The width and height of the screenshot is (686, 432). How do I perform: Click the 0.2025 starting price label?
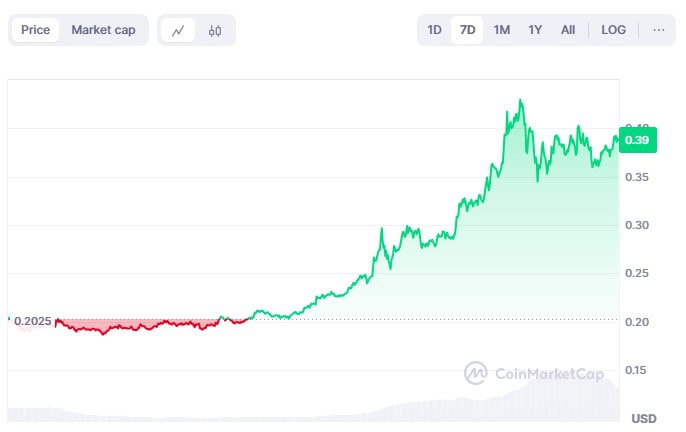click(33, 321)
